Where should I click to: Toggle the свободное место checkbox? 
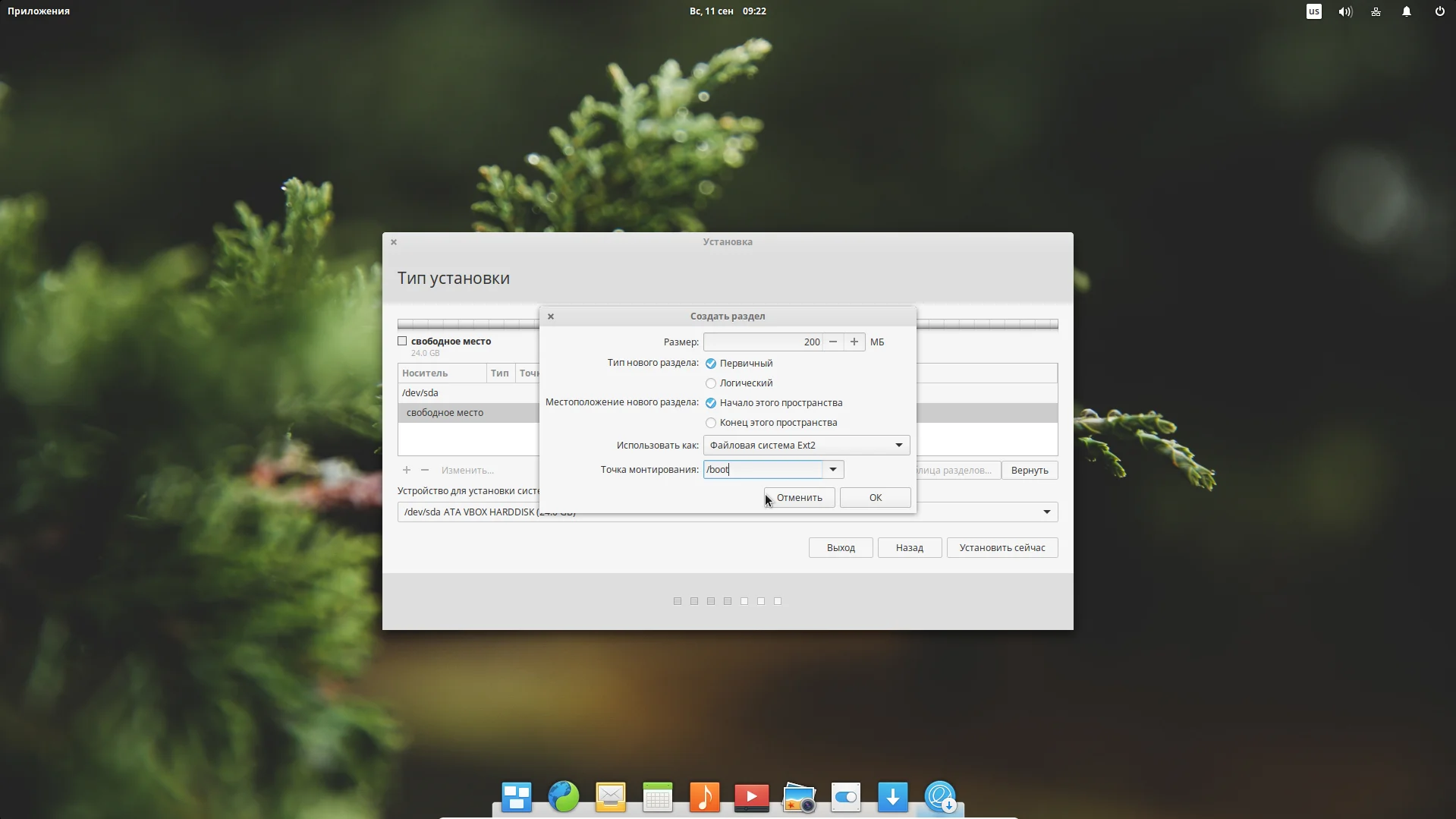[x=402, y=342]
